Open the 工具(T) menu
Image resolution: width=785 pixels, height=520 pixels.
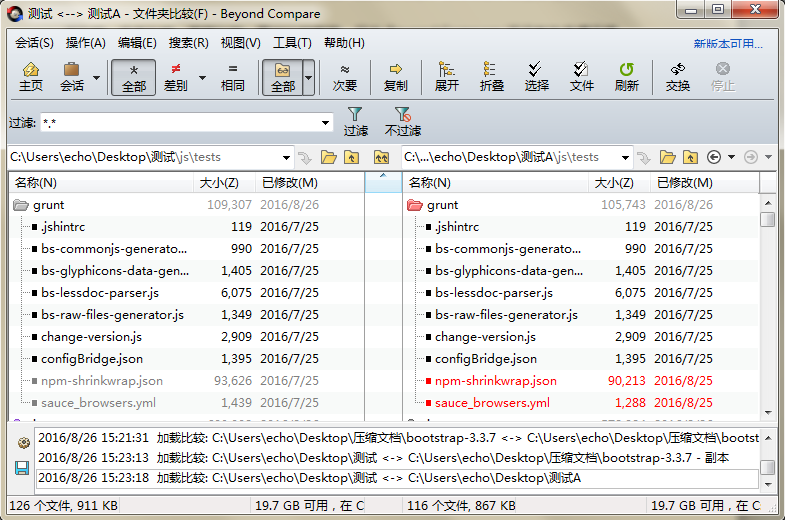click(x=292, y=43)
